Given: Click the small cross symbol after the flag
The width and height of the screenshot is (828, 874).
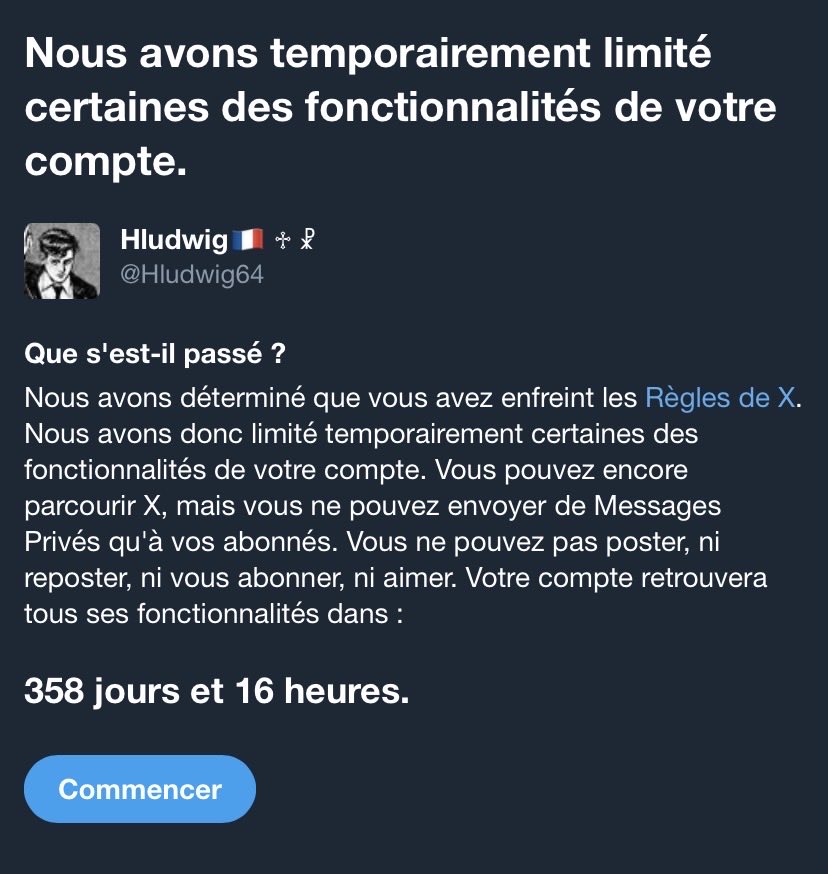Looking at the screenshot, I should (283, 240).
